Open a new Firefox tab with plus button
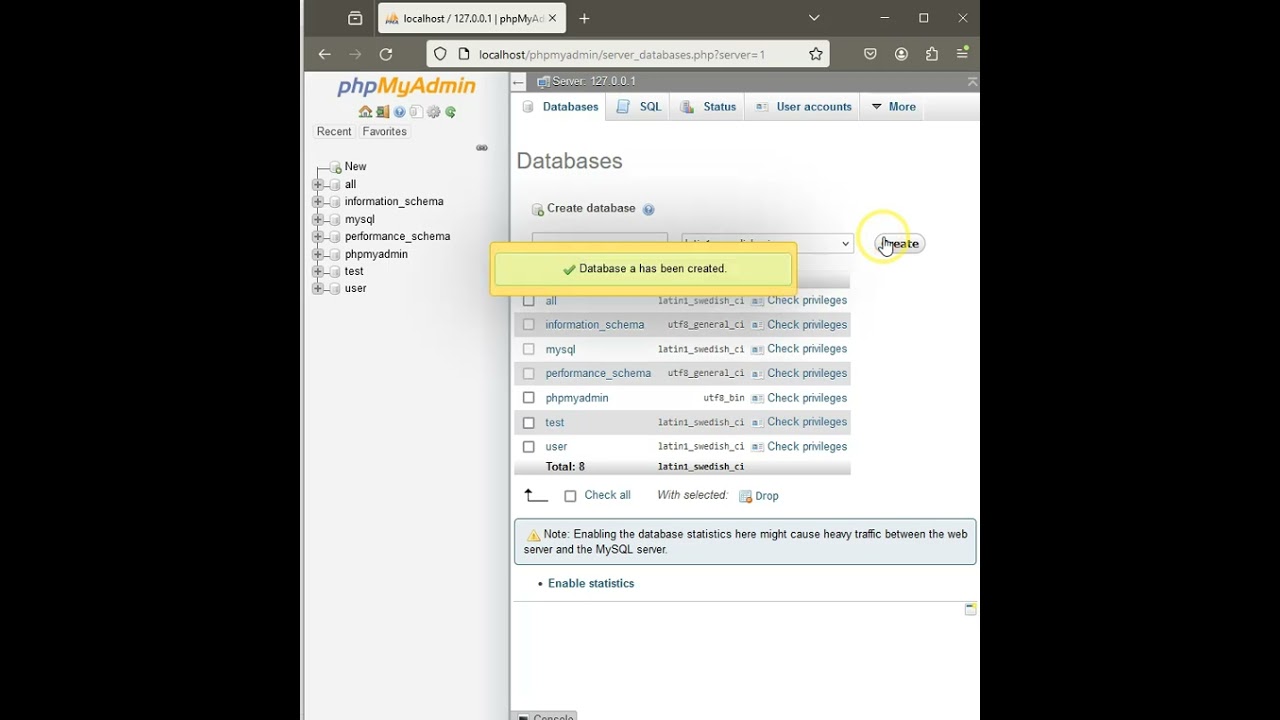1280x720 pixels. (584, 18)
